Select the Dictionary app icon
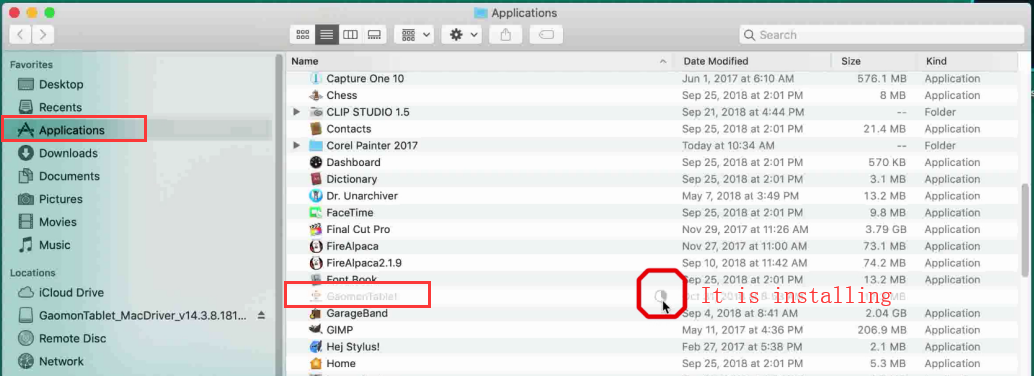Image resolution: width=1034 pixels, height=376 pixels. [x=315, y=179]
